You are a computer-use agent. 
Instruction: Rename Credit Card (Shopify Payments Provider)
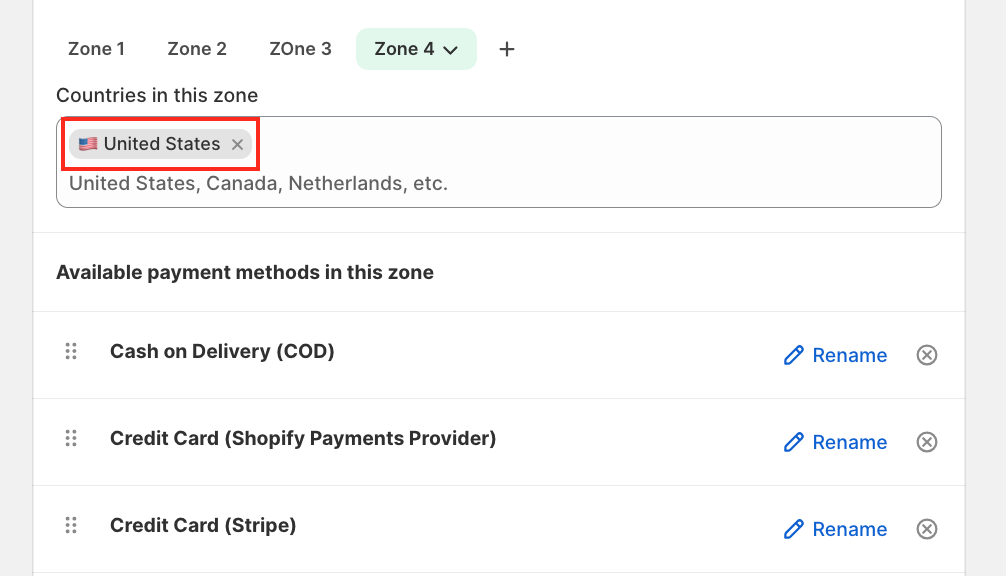coord(836,442)
